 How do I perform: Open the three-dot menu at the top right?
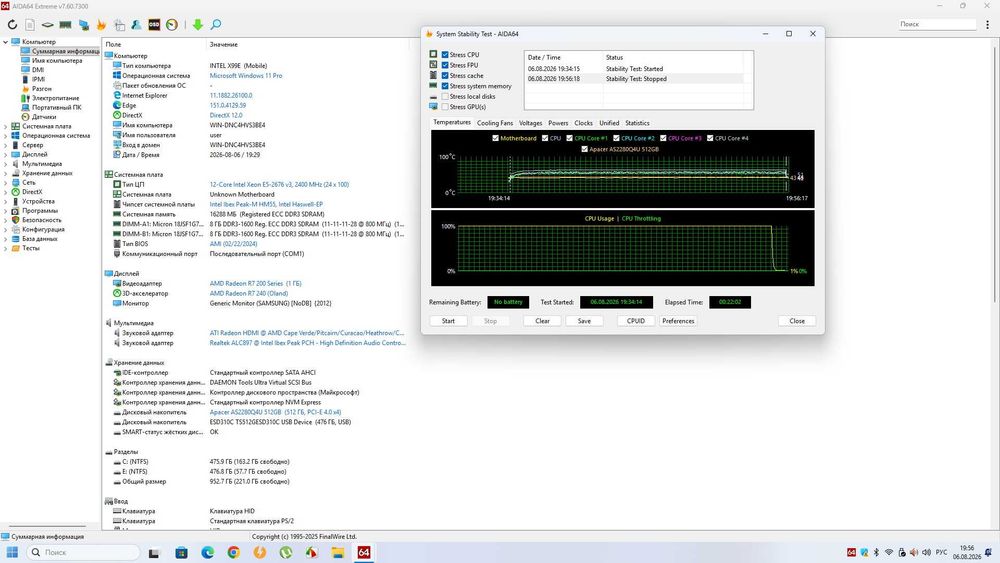[988, 24]
